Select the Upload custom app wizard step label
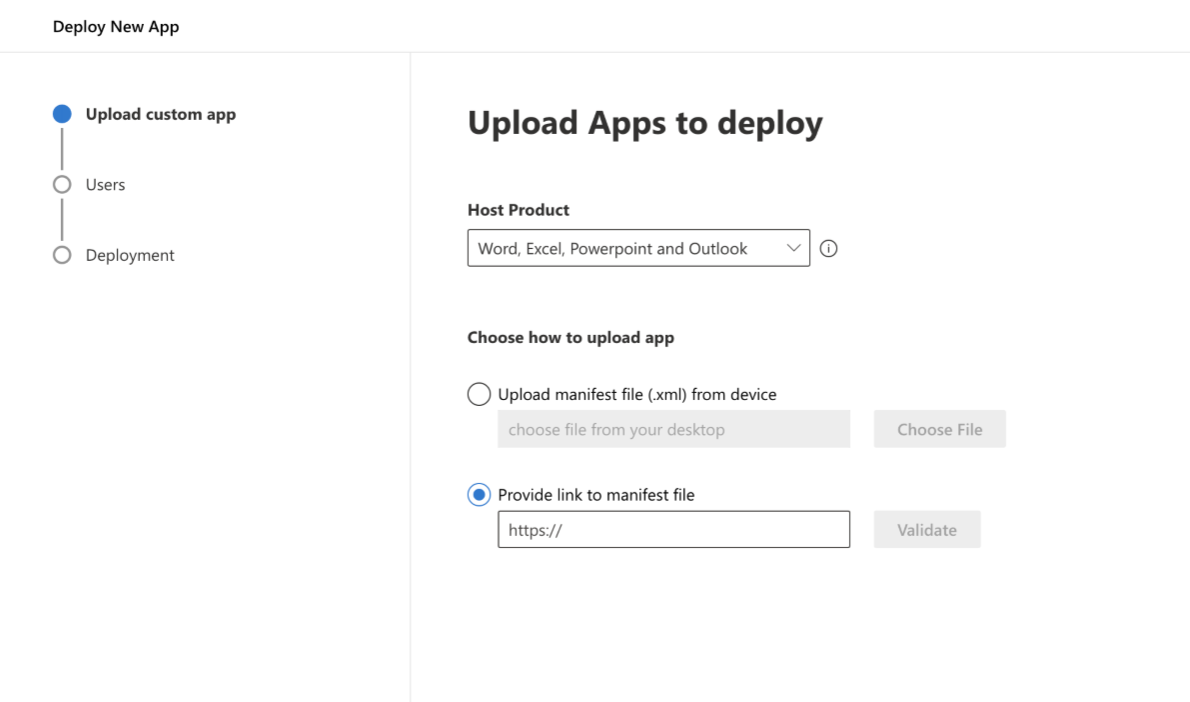Screen dimensions: 1190x702 [x=160, y=113]
